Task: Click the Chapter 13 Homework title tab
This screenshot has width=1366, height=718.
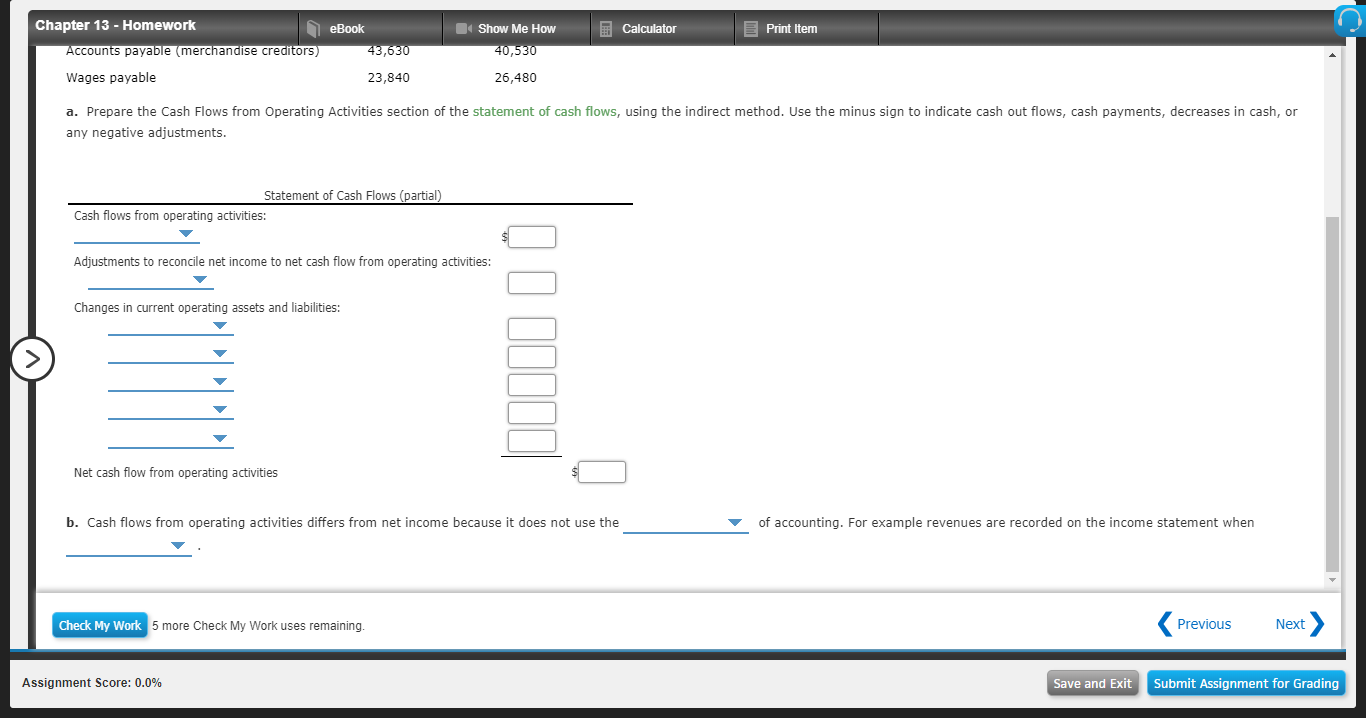Action: tap(117, 24)
